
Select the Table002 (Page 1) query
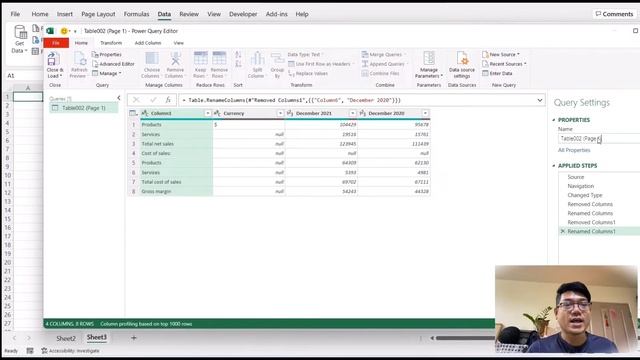tap(84, 108)
